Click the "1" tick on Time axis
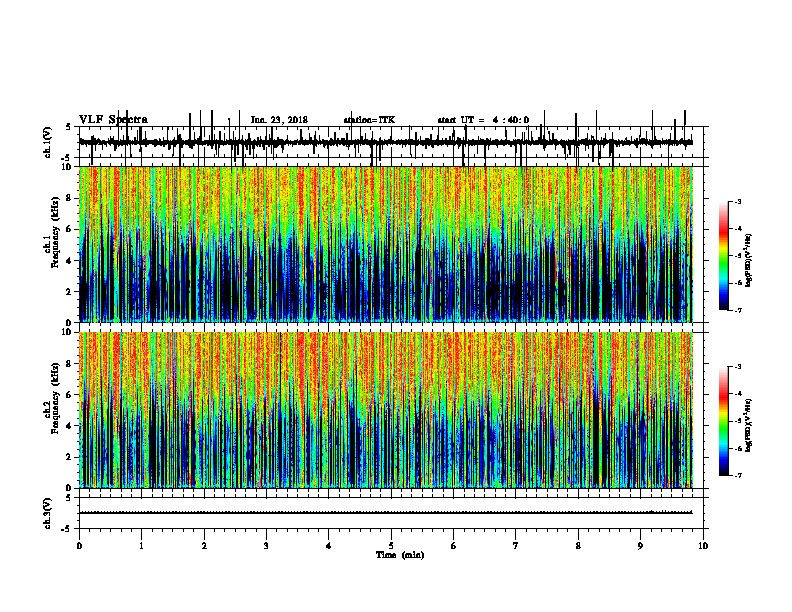792x612 pixels. point(141,546)
